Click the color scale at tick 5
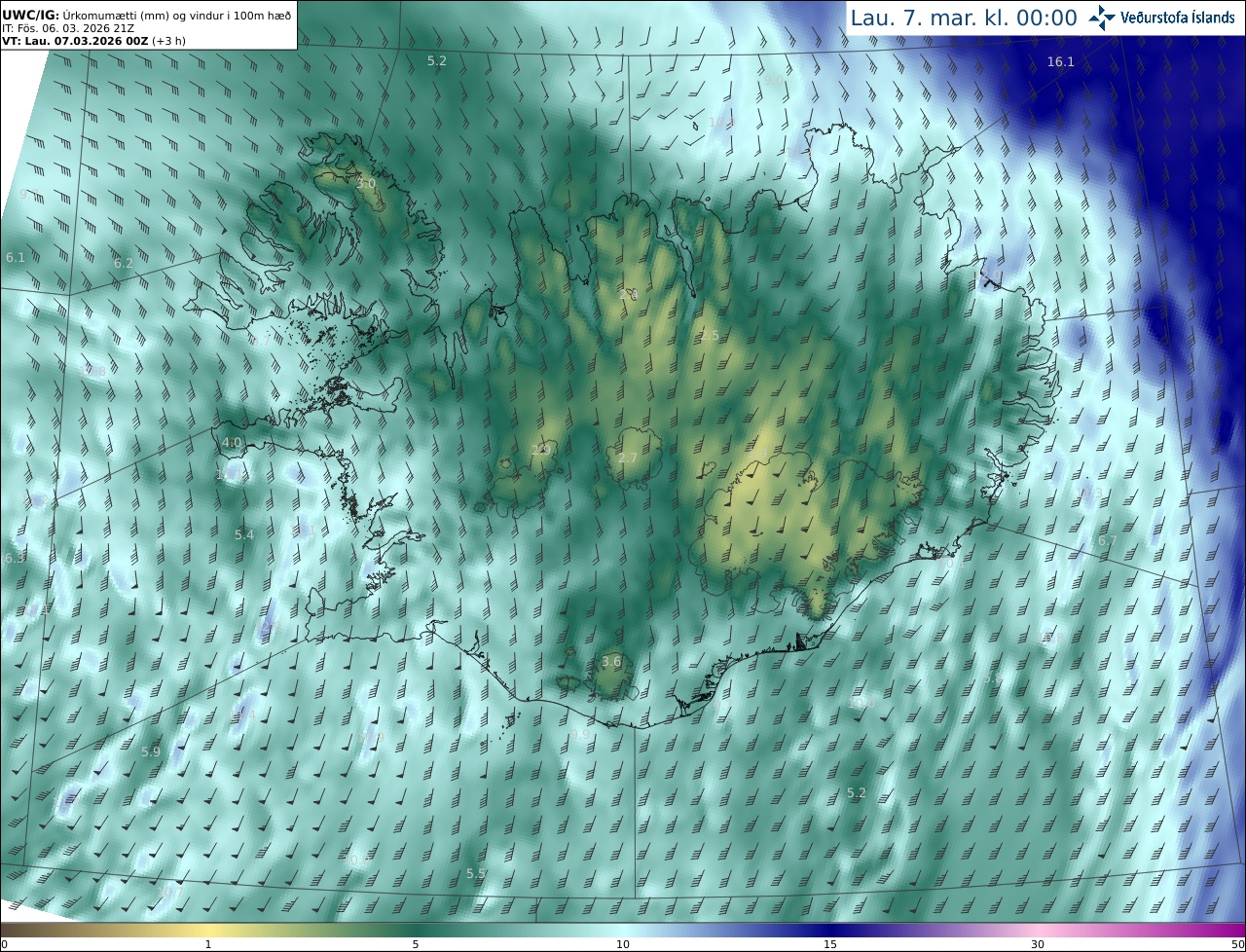The width and height of the screenshot is (1246, 952). click(416, 944)
